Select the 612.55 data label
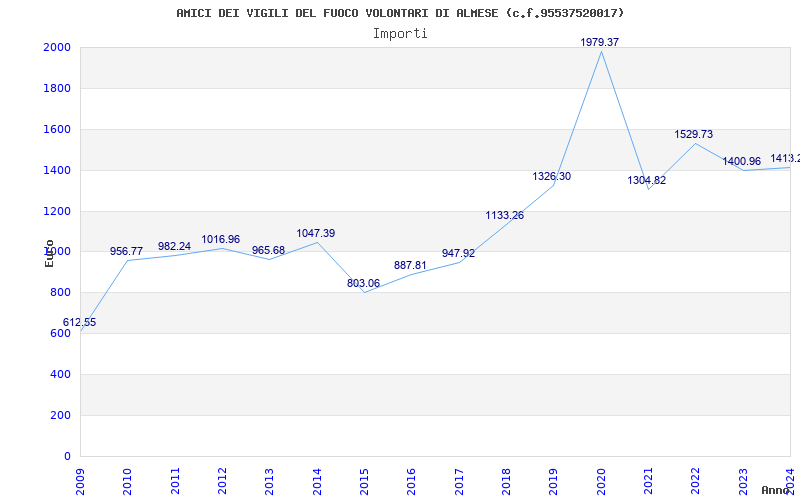The image size is (800, 500). point(80,322)
